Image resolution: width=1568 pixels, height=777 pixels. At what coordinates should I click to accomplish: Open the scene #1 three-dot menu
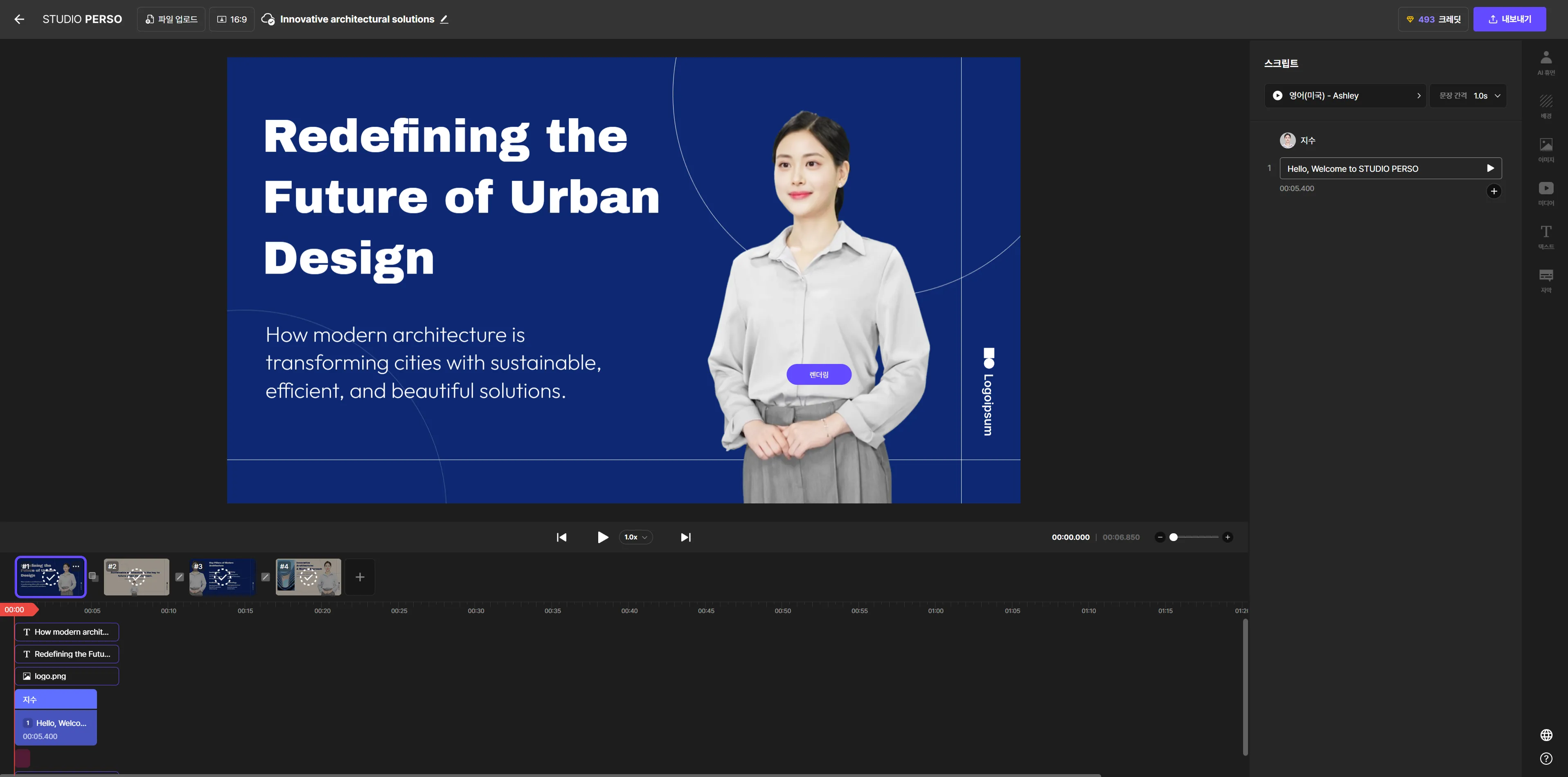pos(76,566)
